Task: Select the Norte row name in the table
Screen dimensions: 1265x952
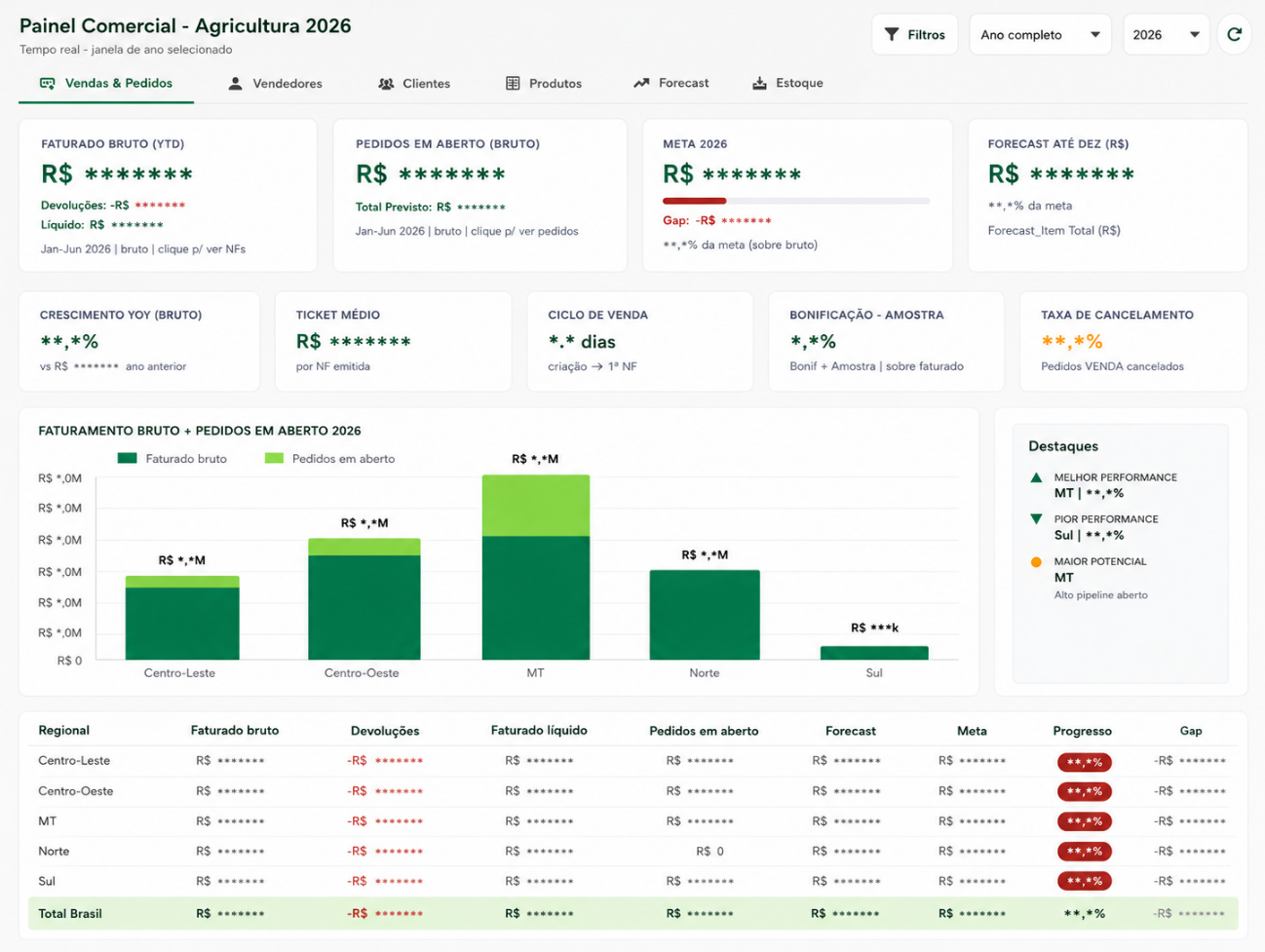Action: 54,851
